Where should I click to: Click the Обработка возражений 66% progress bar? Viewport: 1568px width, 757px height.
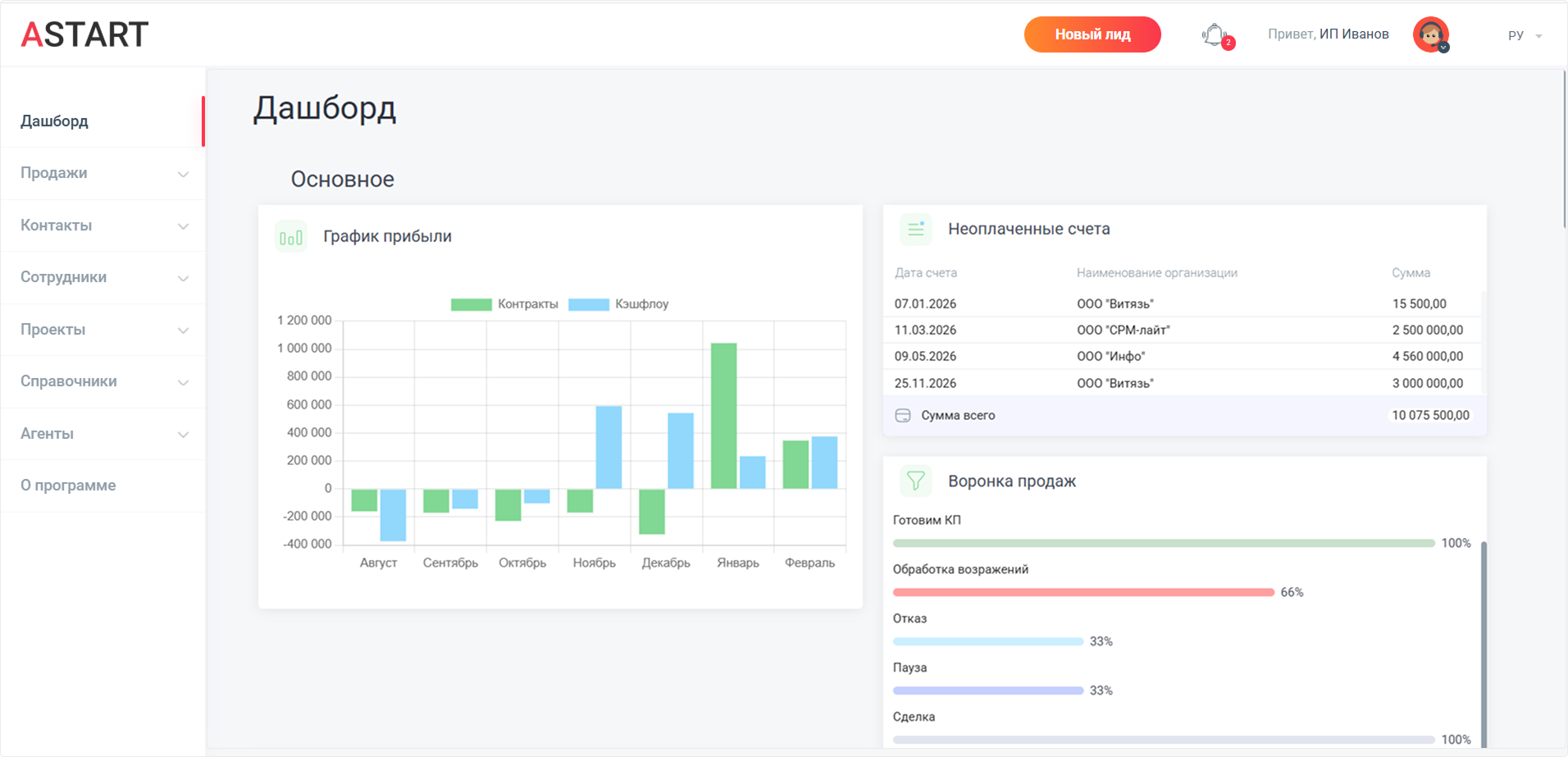point(1083,592)
